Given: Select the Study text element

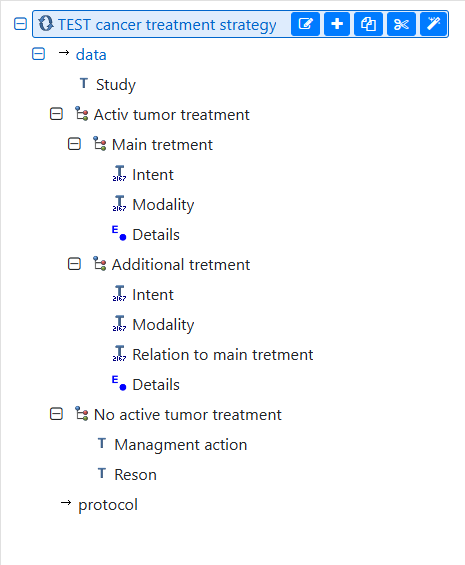Looking at the screenshot, I should 116,85.
